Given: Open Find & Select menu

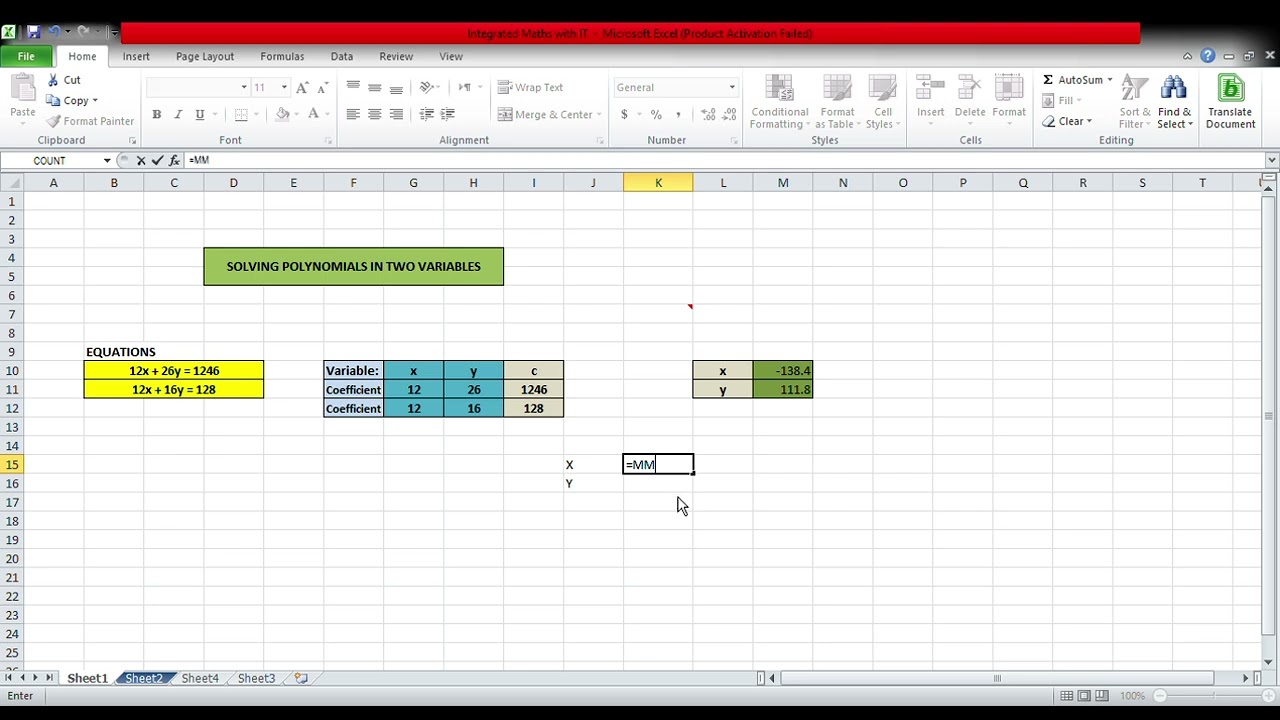Looking at the screenshot, I should tap(1174, 102).
